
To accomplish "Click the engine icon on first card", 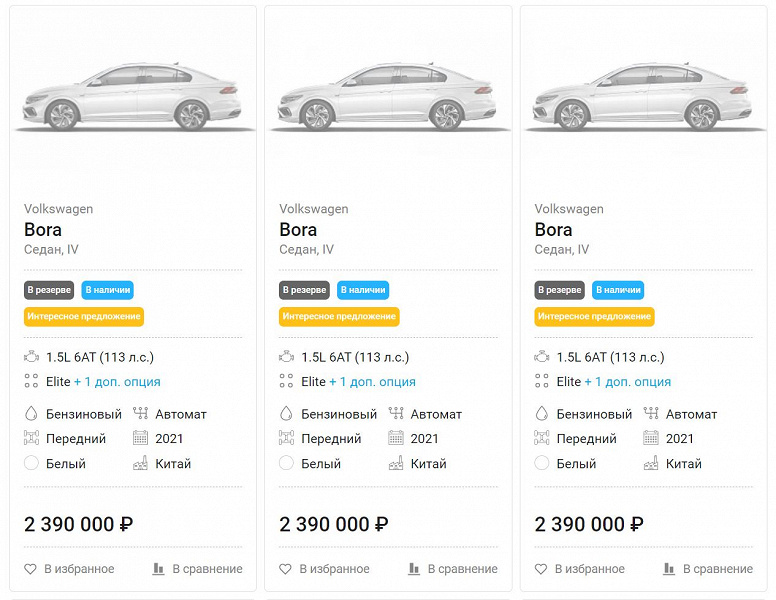I will coord(32,357).
